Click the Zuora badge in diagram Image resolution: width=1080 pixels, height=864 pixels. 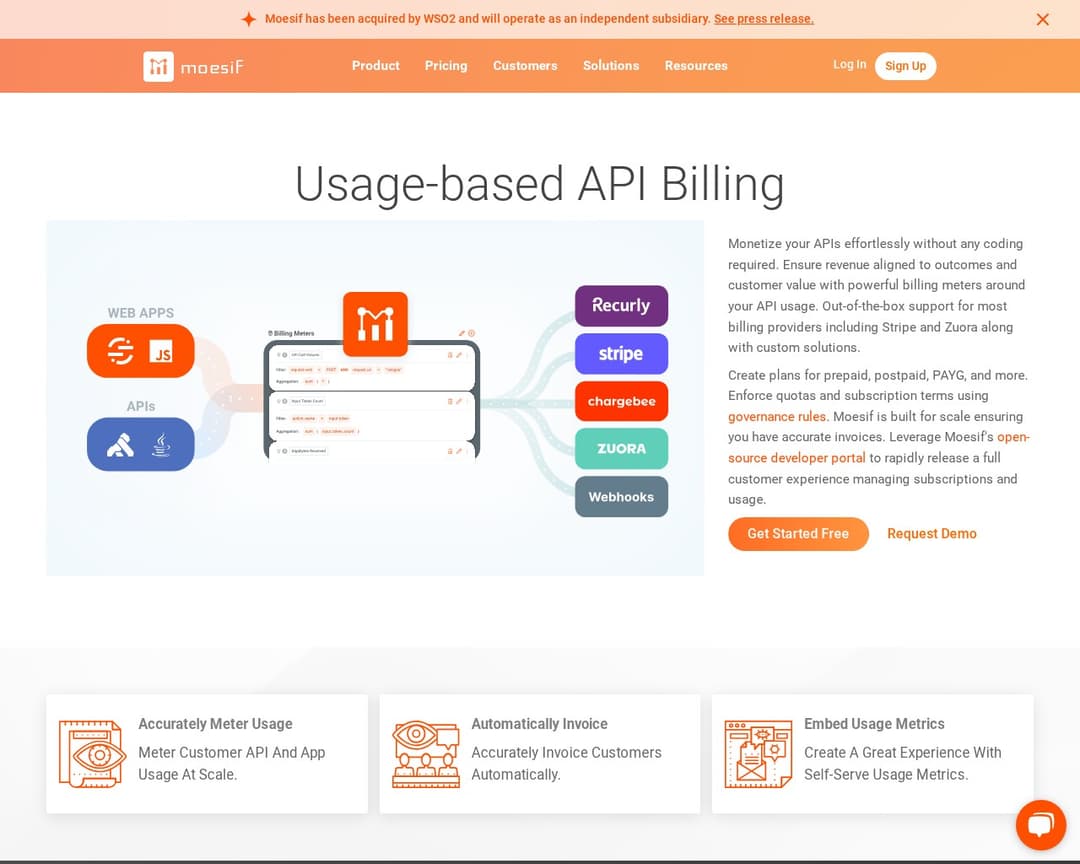coord(621,449)
